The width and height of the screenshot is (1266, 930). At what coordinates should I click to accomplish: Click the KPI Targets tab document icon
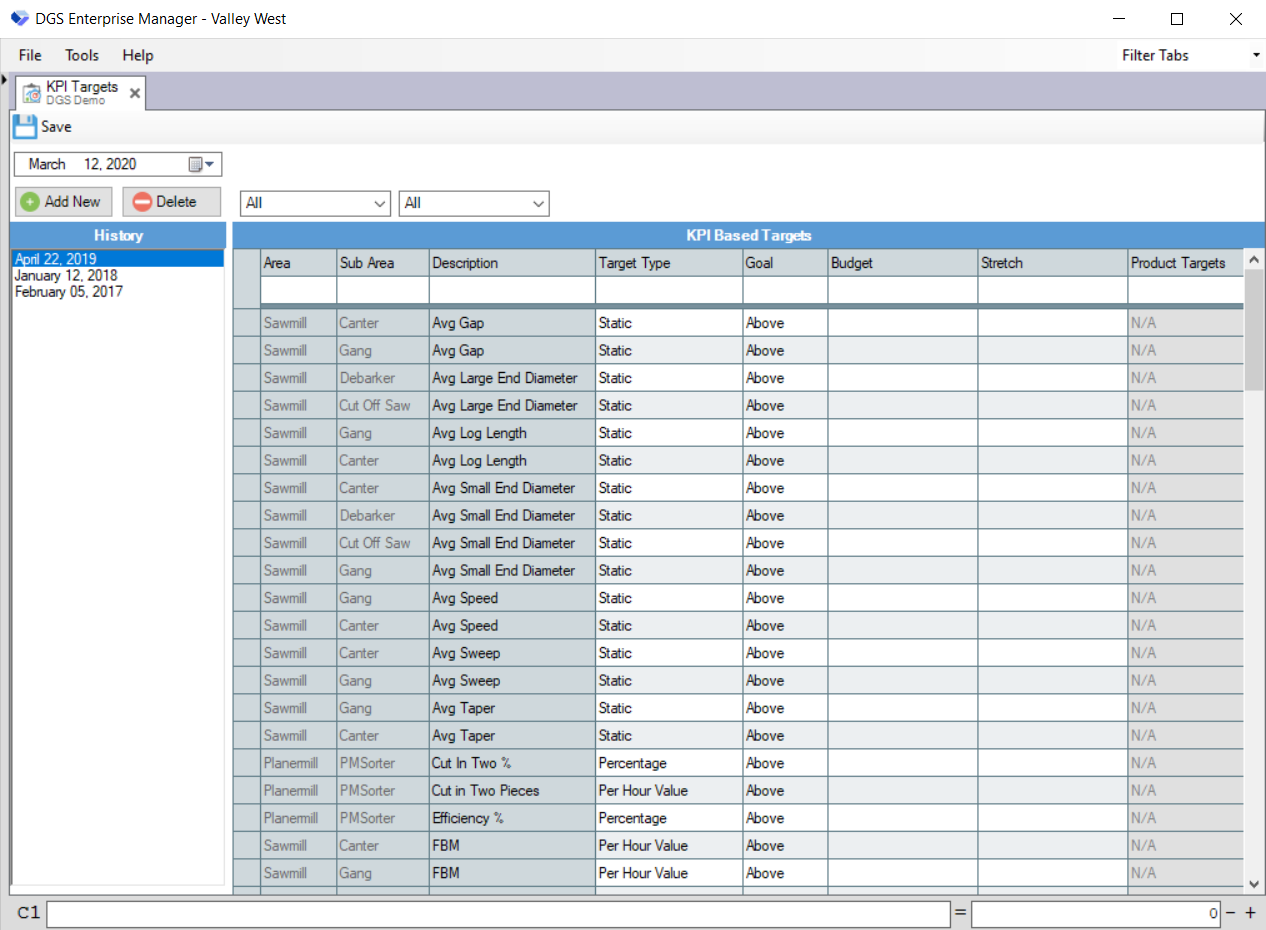tap(31, 91)
